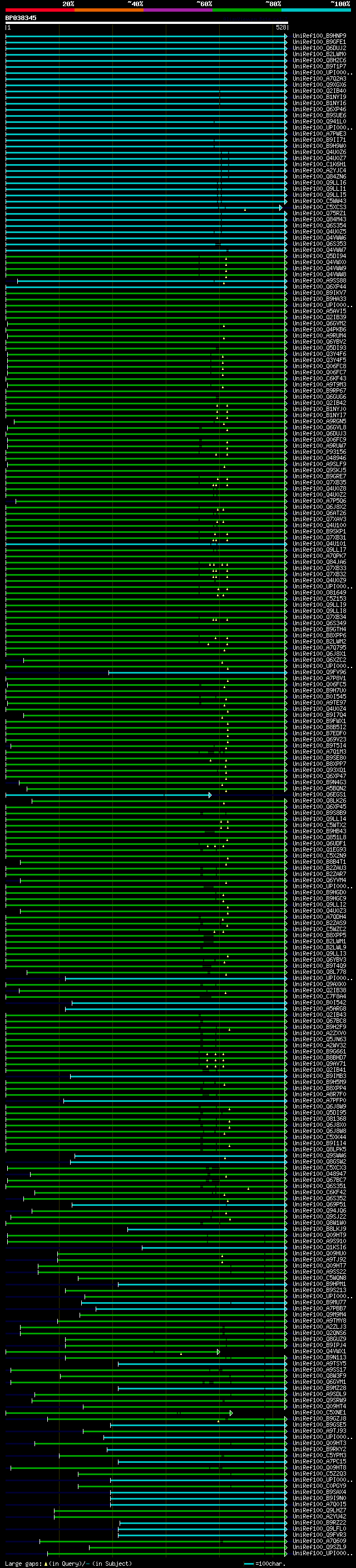Viewport: 356px width, 1568px height.
Task: Select hit UniRef100_A5AVI5
Action: (319, 311)
